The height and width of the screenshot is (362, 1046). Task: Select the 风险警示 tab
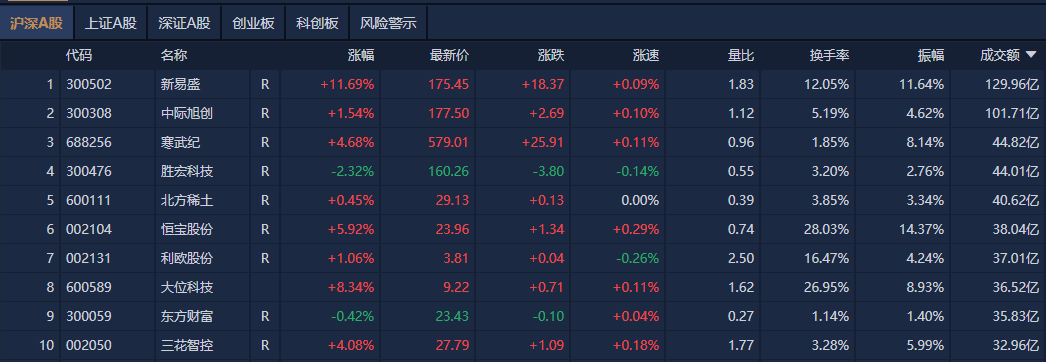pyautogui.click(x=388, y=23)
